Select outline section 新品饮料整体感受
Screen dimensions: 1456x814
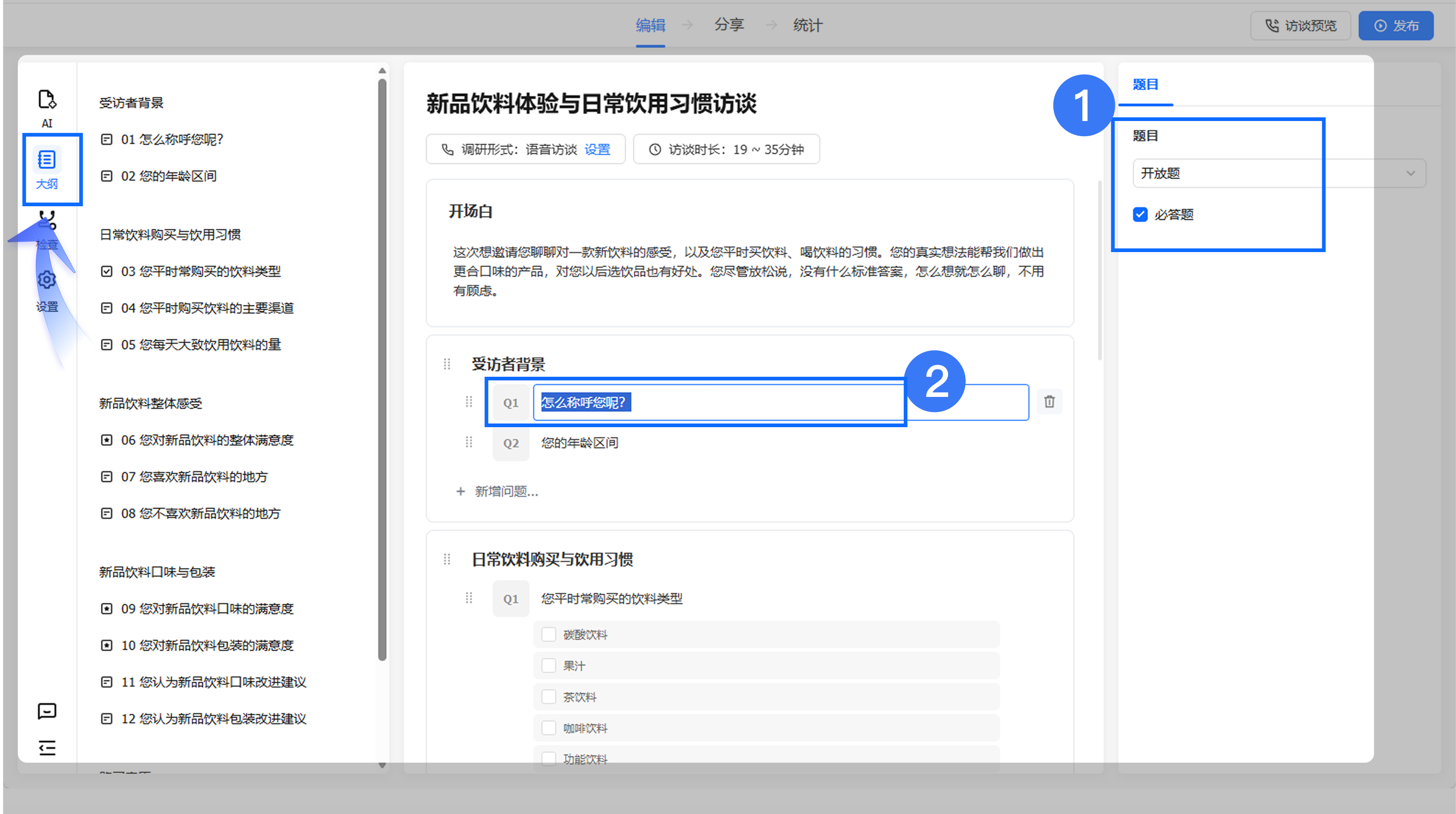click(x=150, y=403)
